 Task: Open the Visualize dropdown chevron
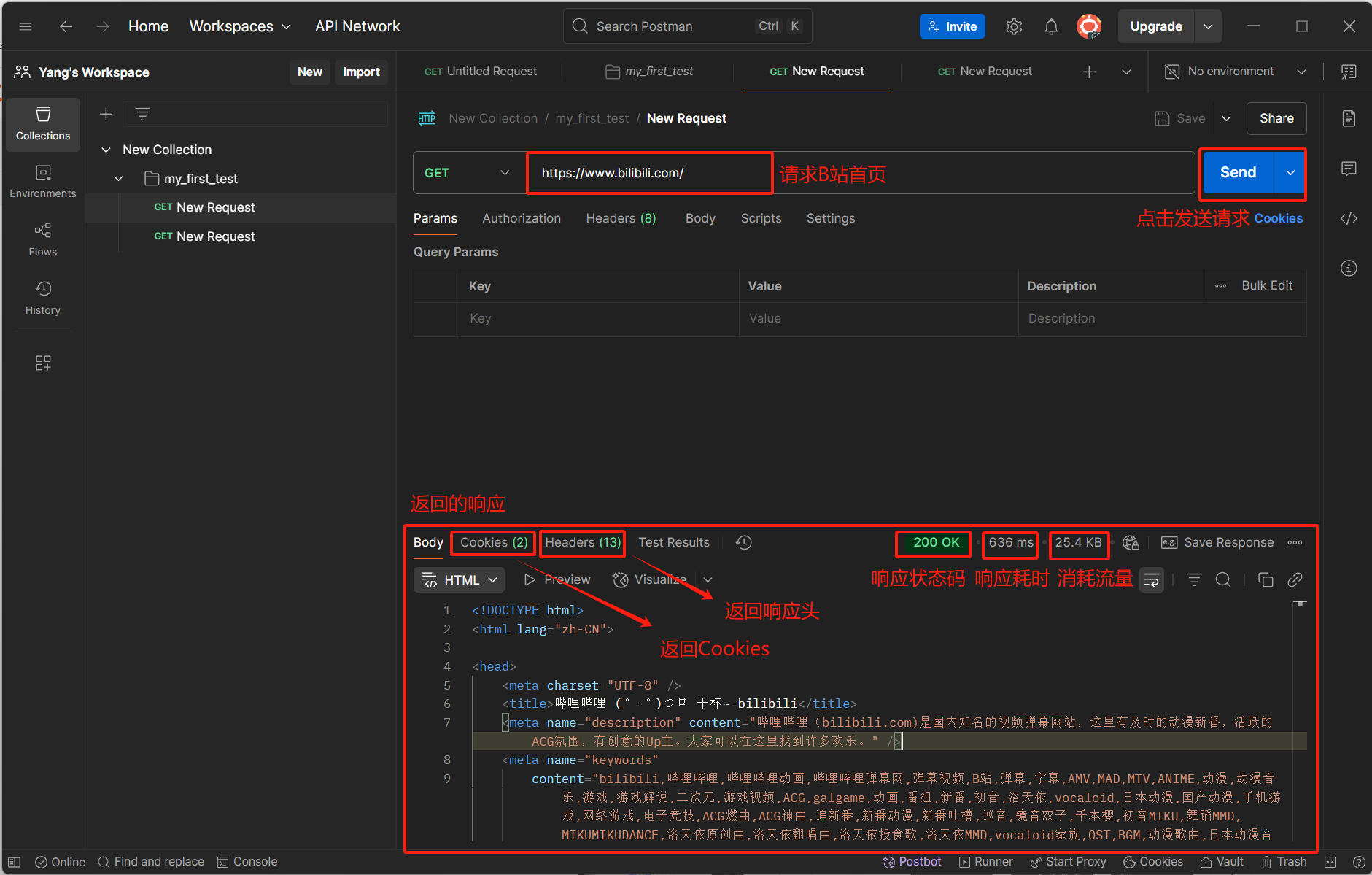[x=708, y=580]
